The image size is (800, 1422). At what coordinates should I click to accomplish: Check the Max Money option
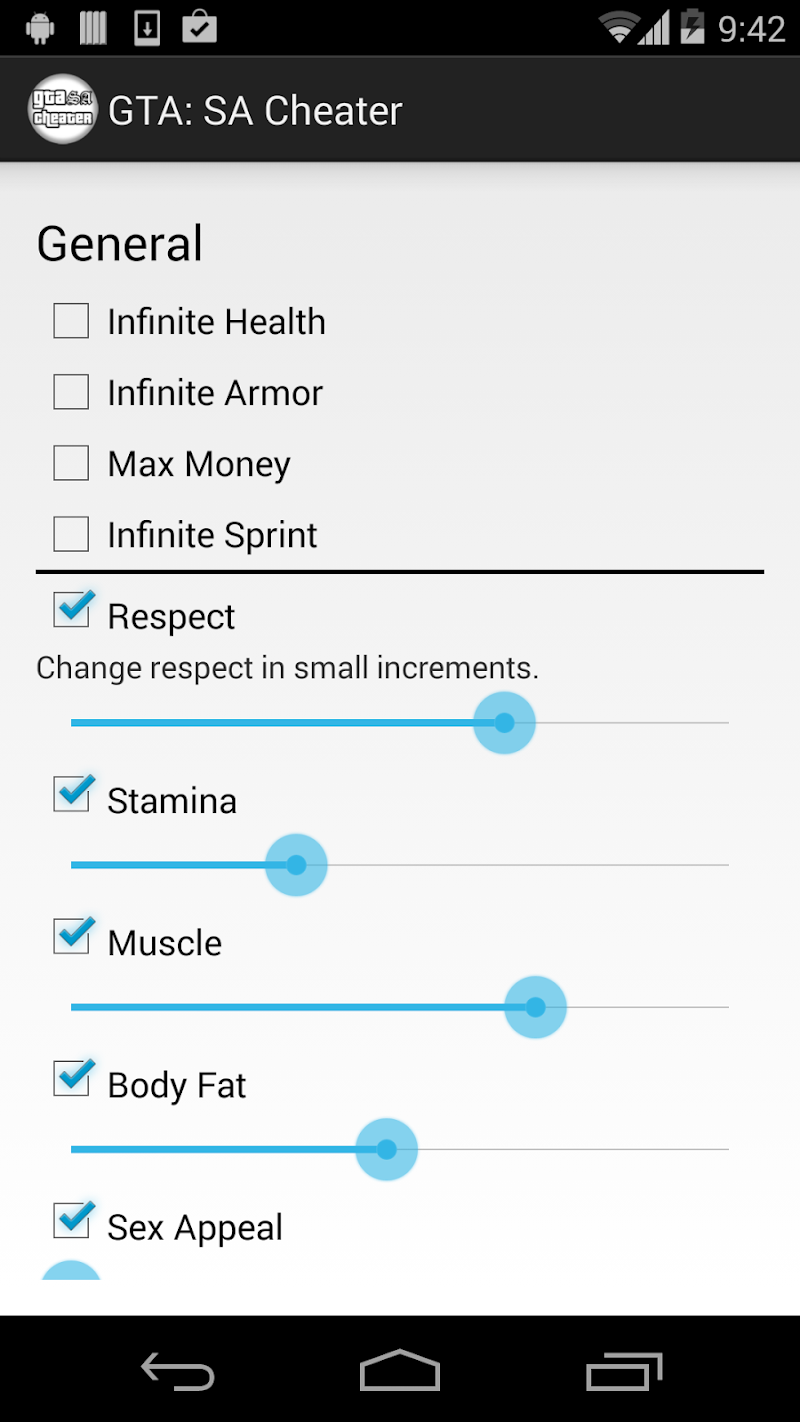click(71, 464)
